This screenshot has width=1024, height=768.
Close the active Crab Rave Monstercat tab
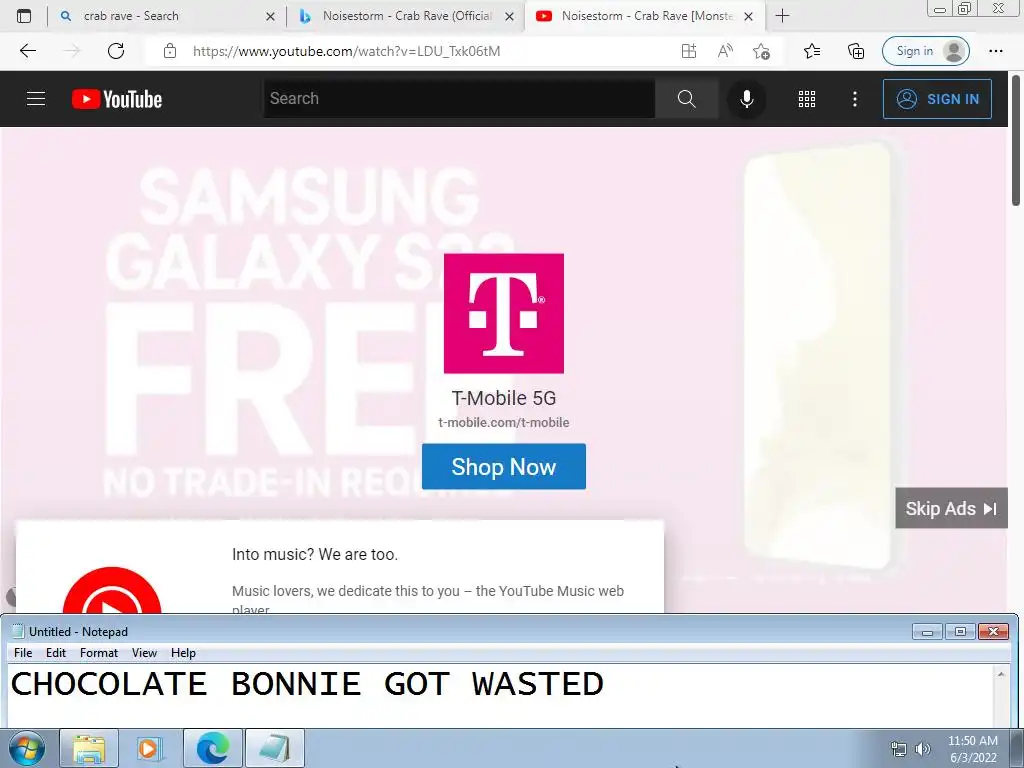tap(748, 16)
